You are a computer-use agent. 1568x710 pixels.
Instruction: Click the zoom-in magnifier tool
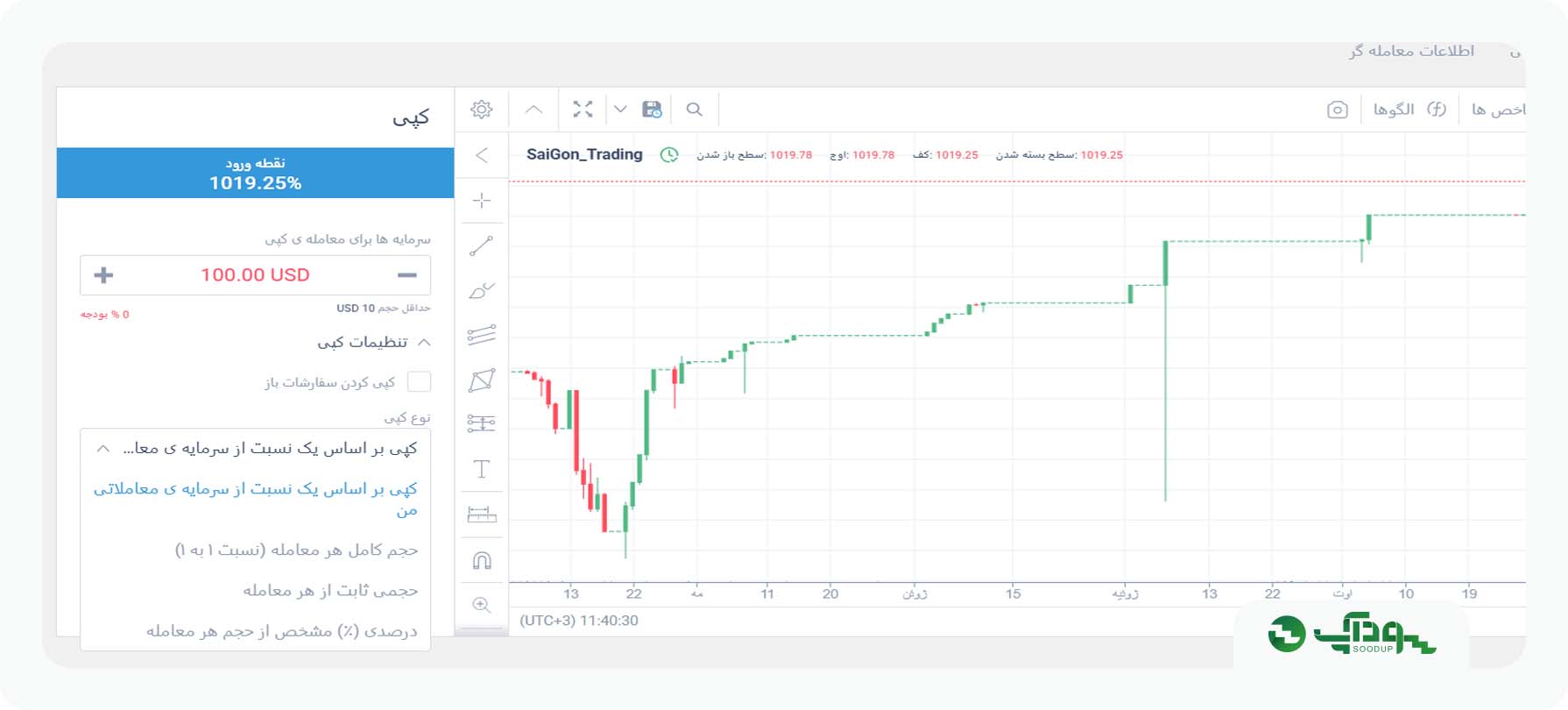(482, 605)
